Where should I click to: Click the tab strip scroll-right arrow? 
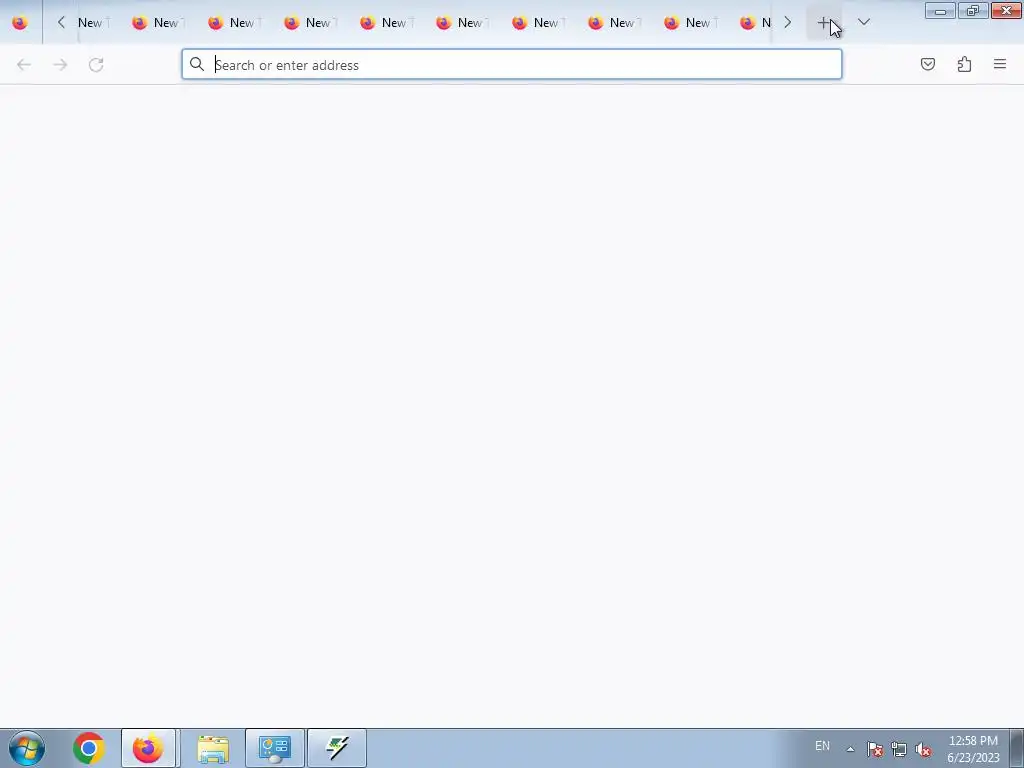coord(788,23)
